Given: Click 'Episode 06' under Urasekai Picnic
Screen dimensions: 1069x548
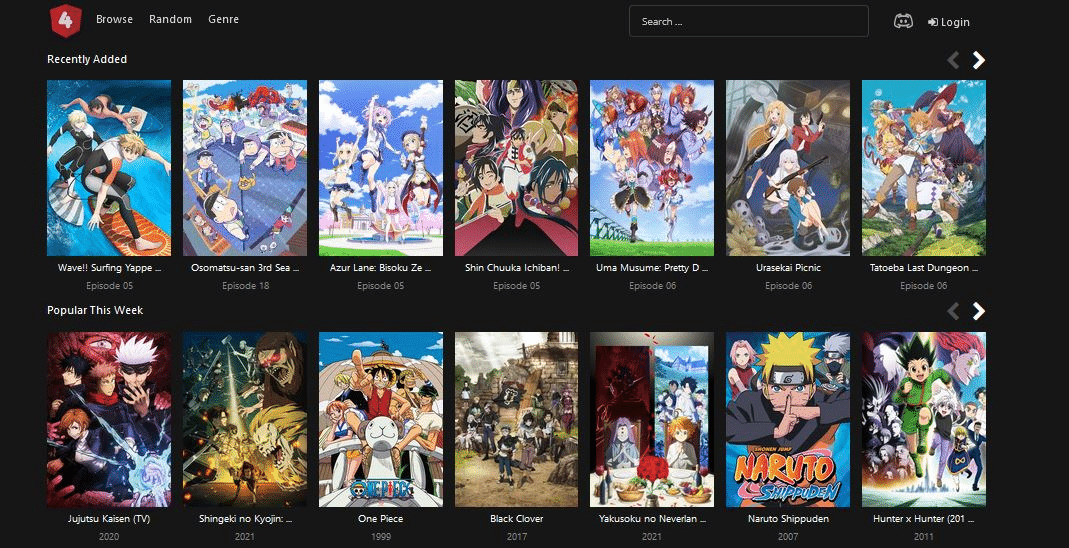Looking at the screenshot, I should (788, 286).
